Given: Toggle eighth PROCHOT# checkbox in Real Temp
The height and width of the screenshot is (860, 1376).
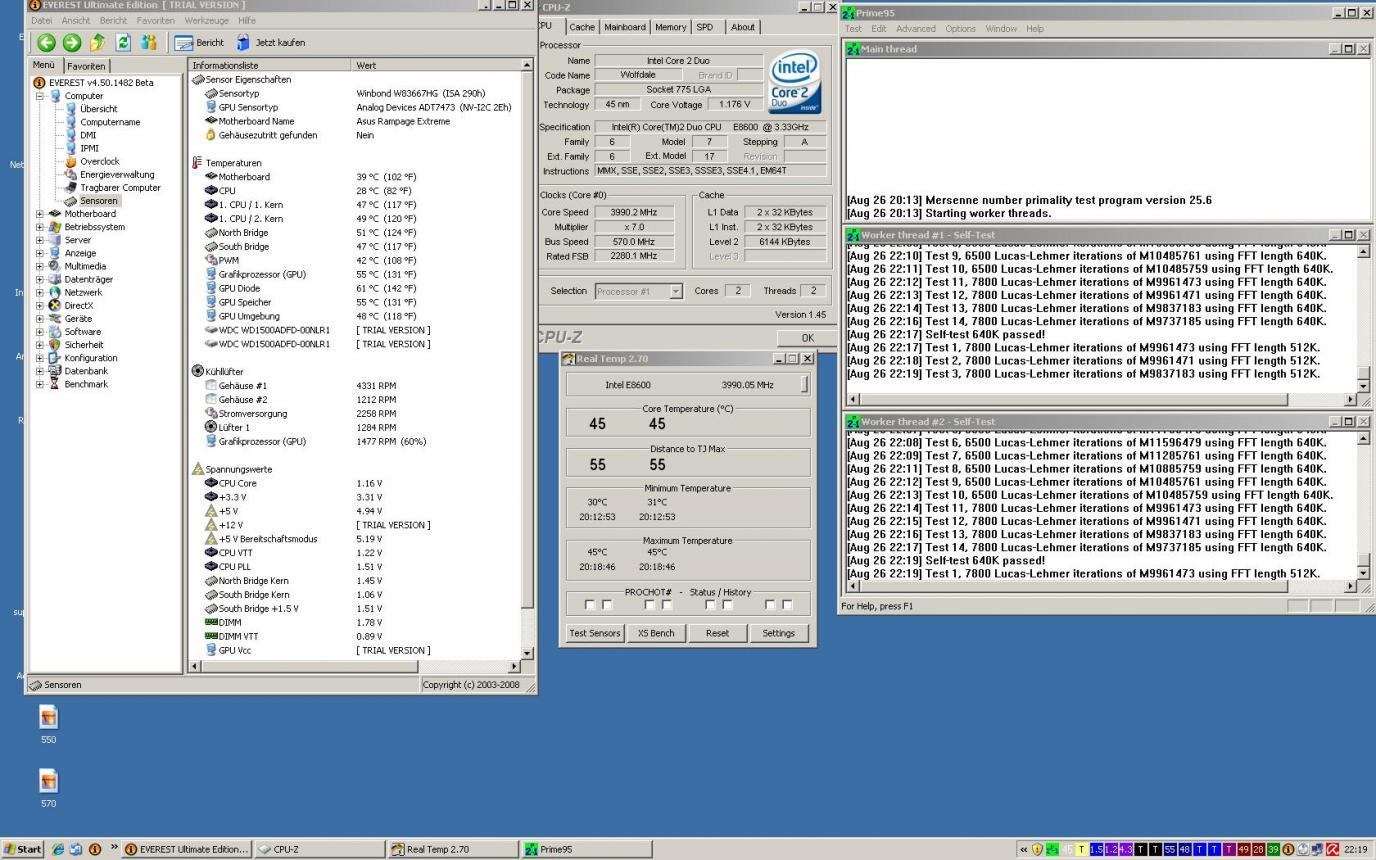Looking at the screenshot, I should coord(787,605).
